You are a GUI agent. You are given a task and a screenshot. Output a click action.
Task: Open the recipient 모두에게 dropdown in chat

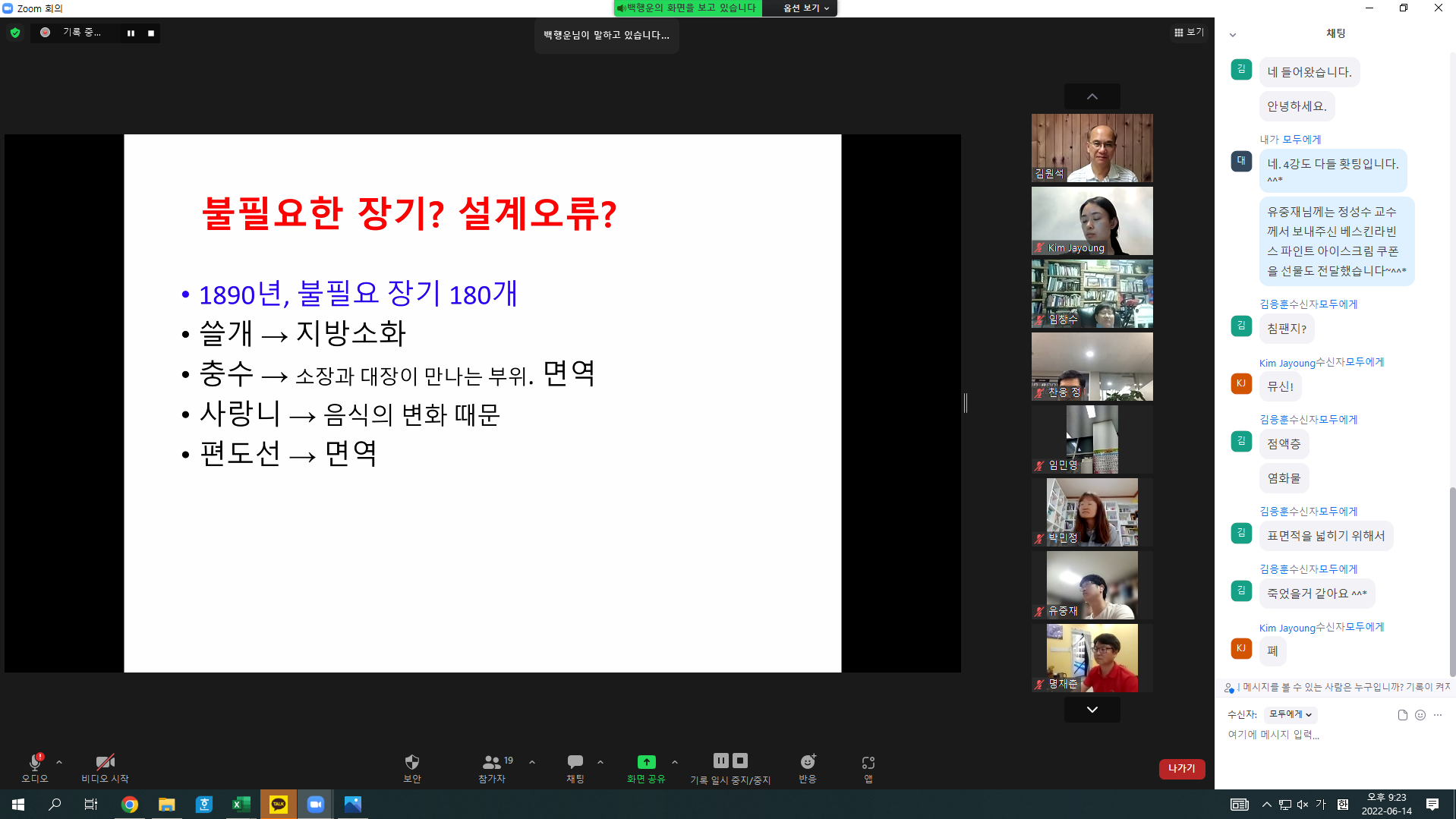coord(1290,714)
